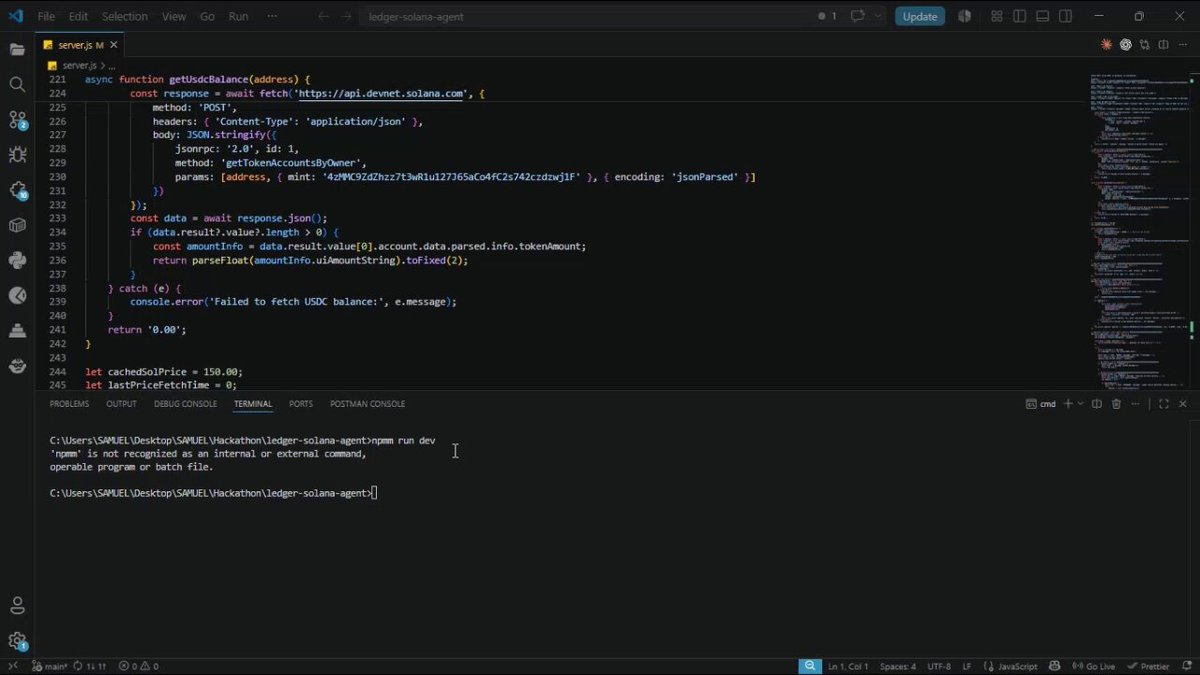Image resolution: width=1200 pixels, height=675 pixels.
Task: Open the chat icon in title bar
Action: (857, 16)
